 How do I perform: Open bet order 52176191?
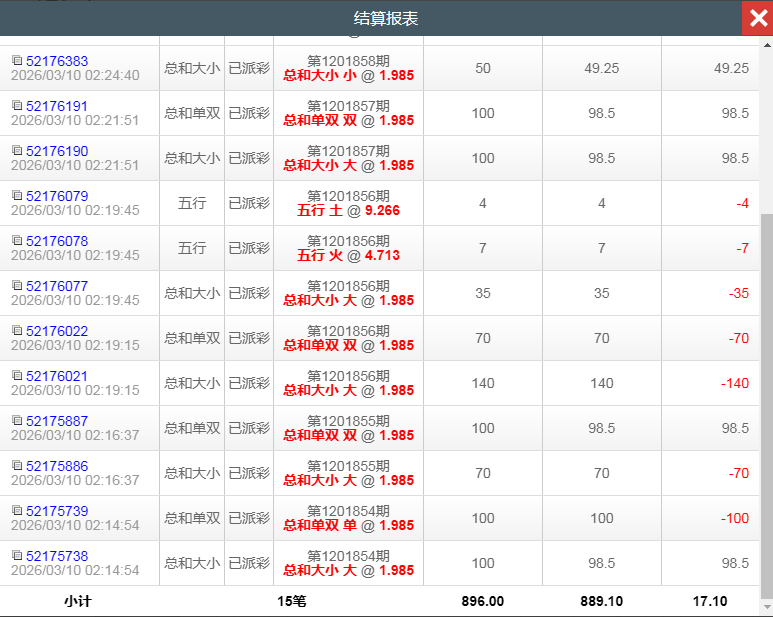57,106
